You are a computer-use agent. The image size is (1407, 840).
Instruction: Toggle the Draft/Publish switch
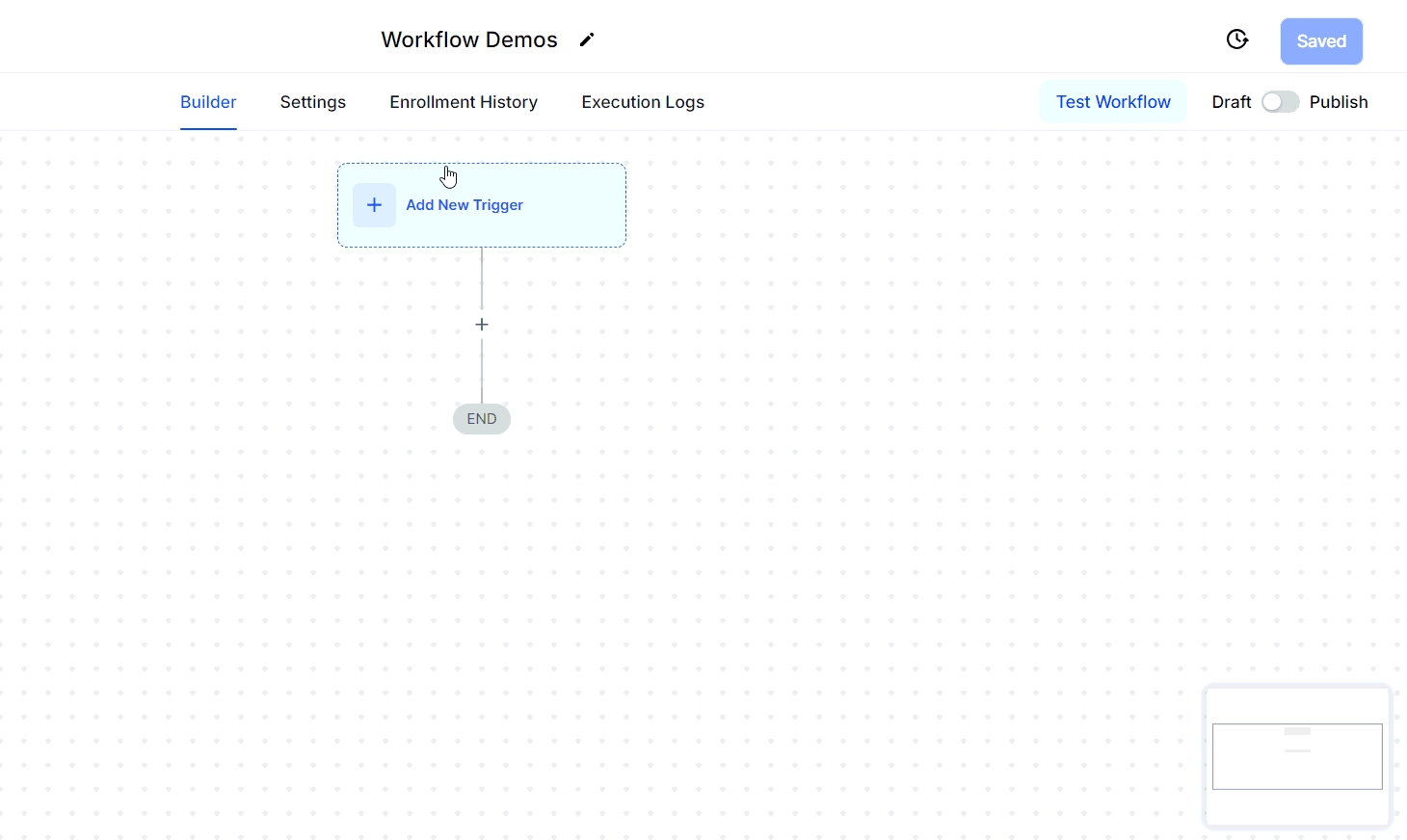tap(1280, 102)
